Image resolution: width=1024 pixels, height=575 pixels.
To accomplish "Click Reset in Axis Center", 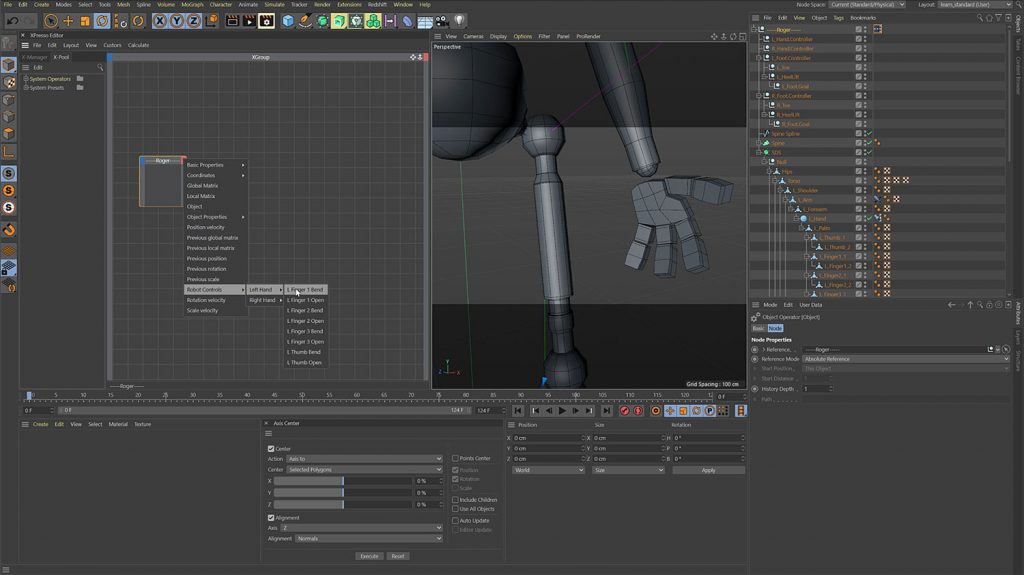I will (398, 556).
